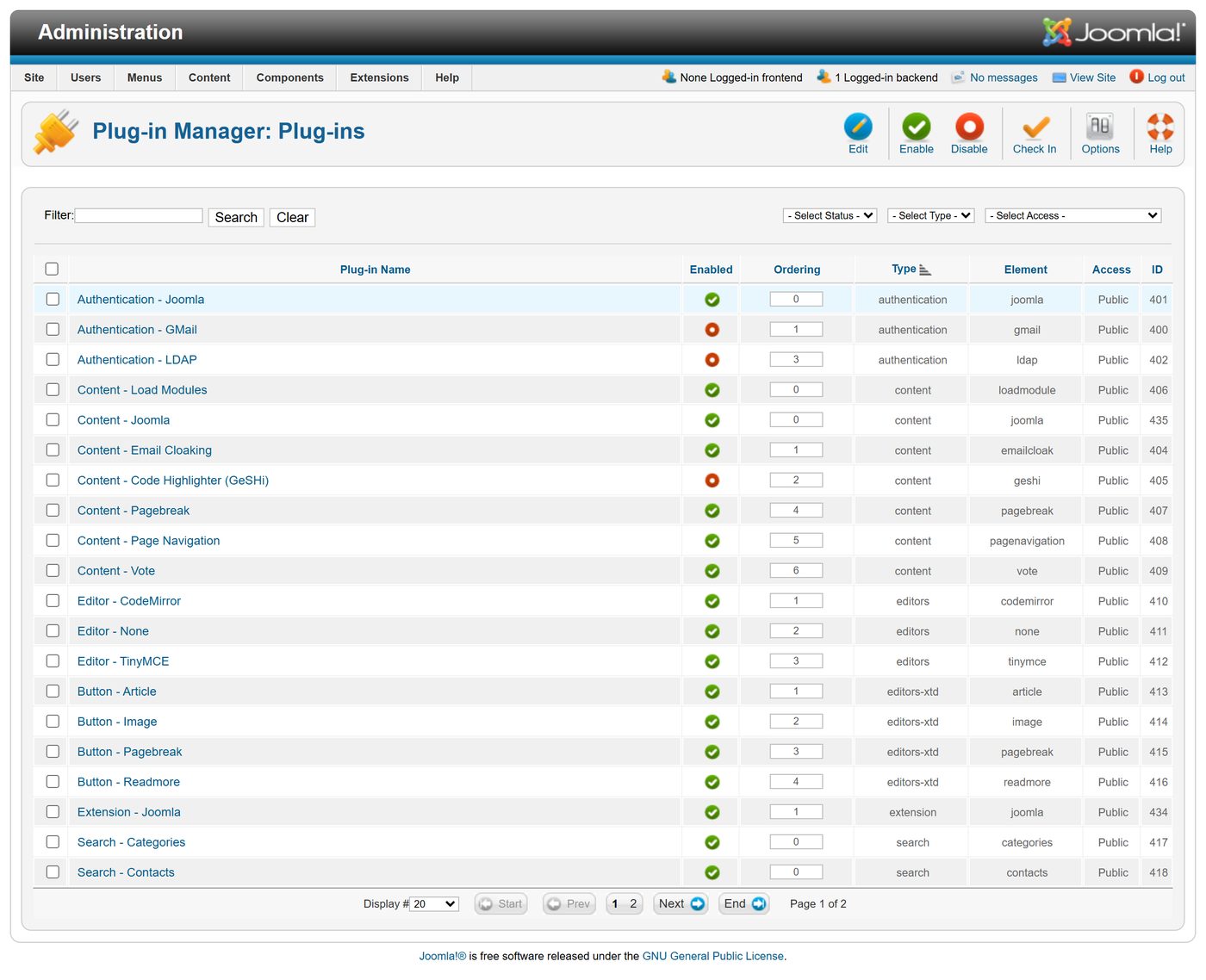Click ordering field of Authentication - LDAP
The height and width of the screenshot is (980, 1206).
click(x=796, y=359)
